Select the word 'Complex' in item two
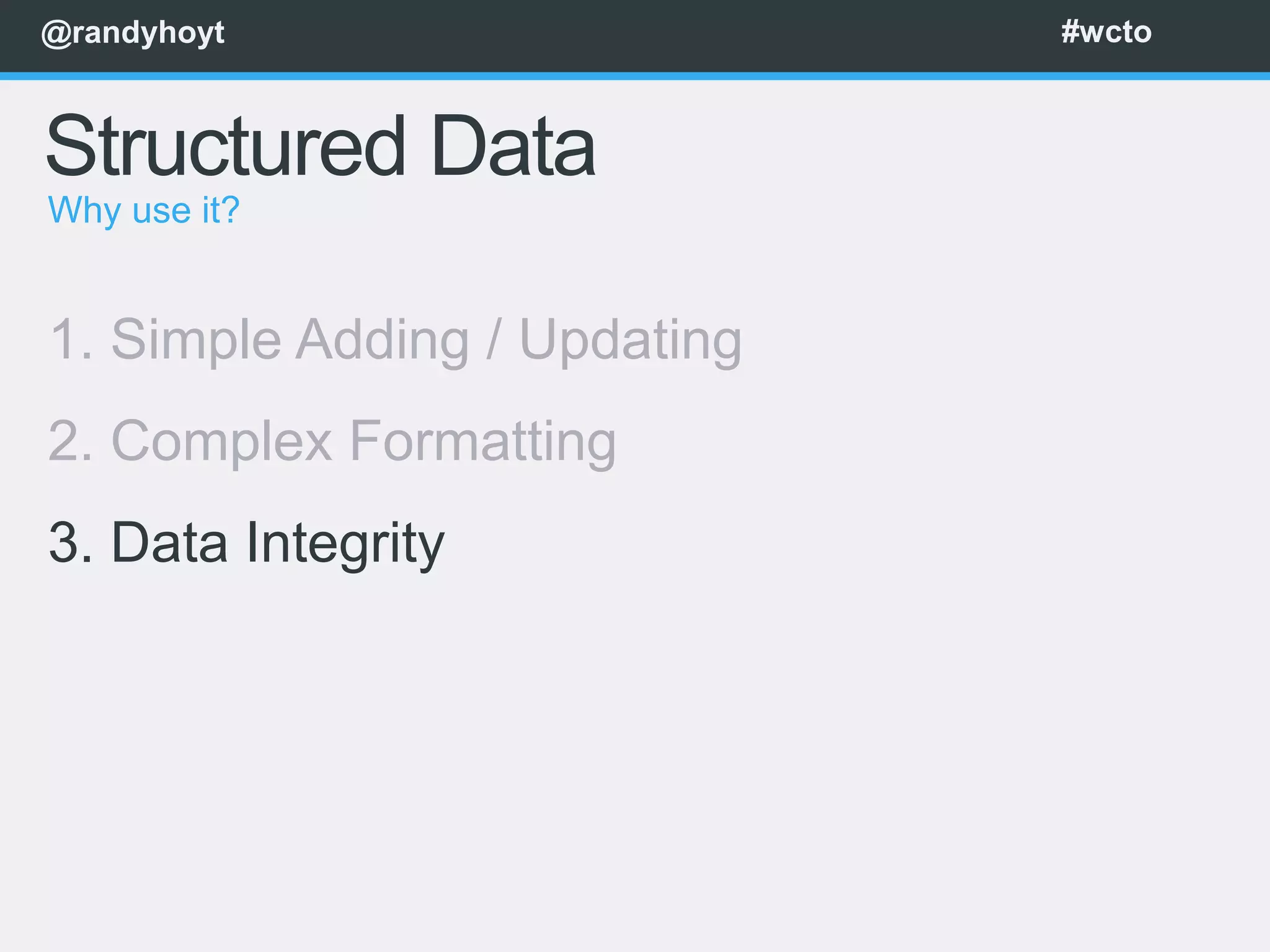The image size is (1270, 952). (x=221, y=442)
